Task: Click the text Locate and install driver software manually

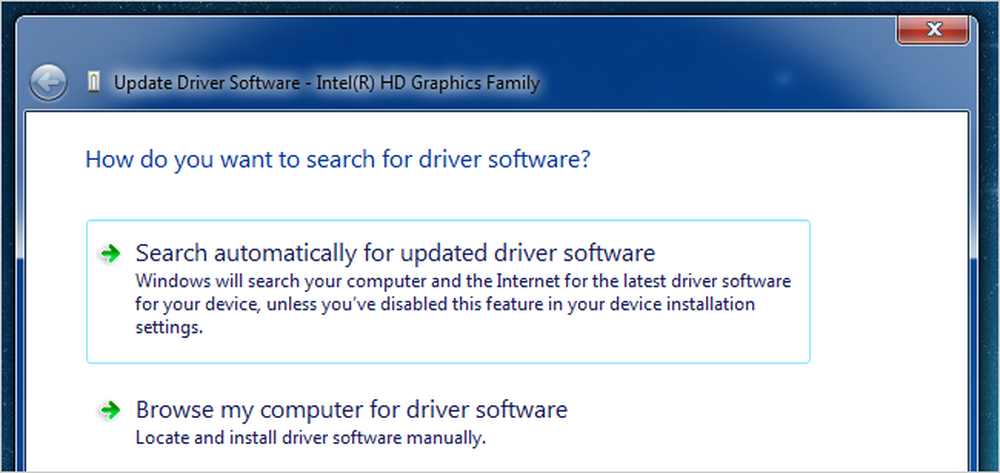Action: click(x=311, y=439)
